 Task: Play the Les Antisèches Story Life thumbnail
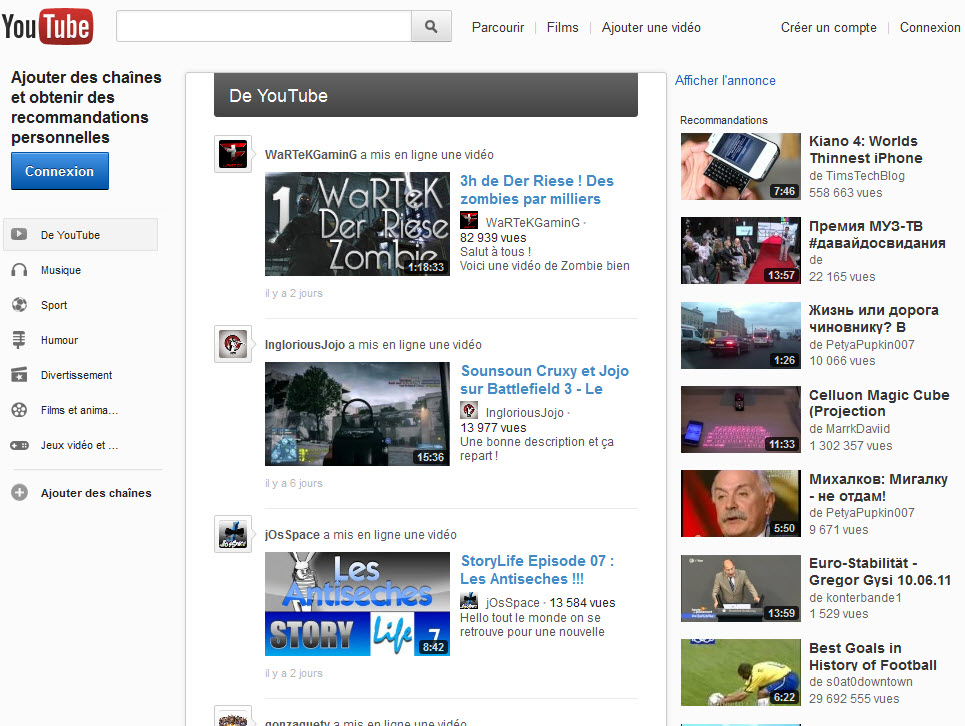click(357, 604)
